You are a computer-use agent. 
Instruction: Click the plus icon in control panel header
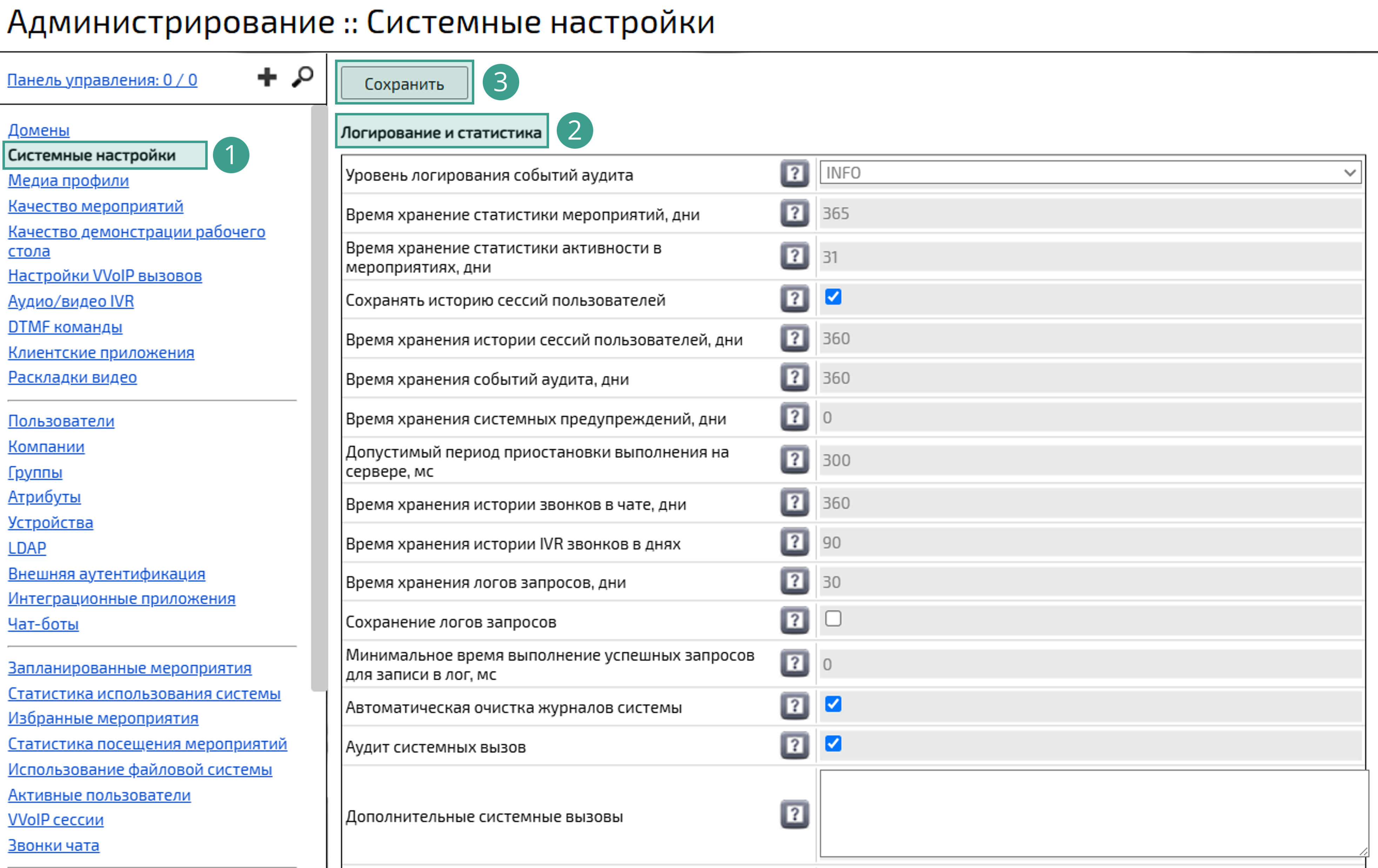pyautogui.click(x=267, y=77)
